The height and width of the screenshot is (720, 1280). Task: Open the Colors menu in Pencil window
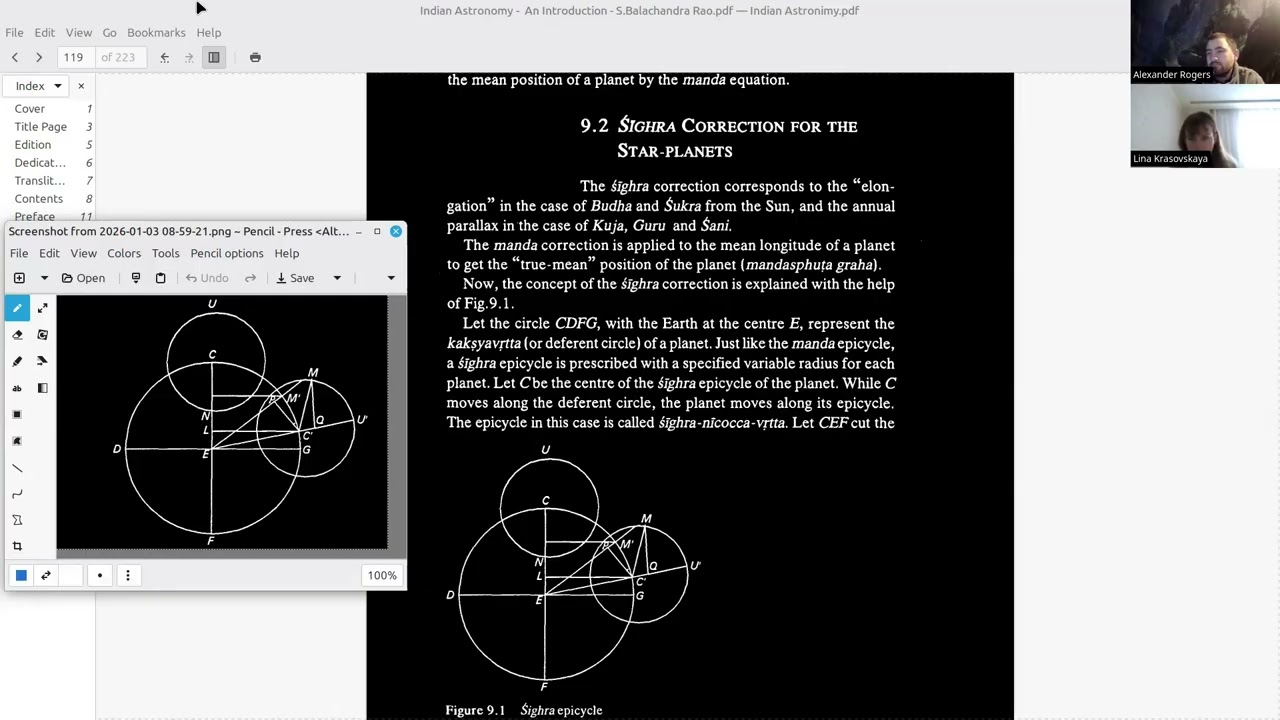tap(124, 253)
